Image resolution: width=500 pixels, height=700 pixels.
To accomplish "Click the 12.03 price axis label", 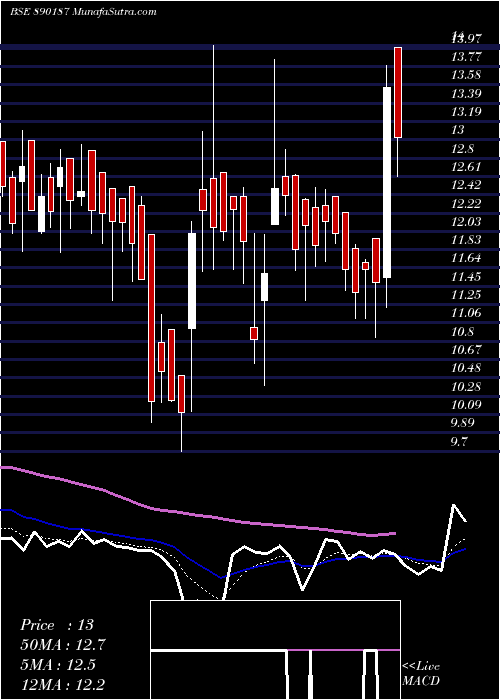I will (467, 222).
